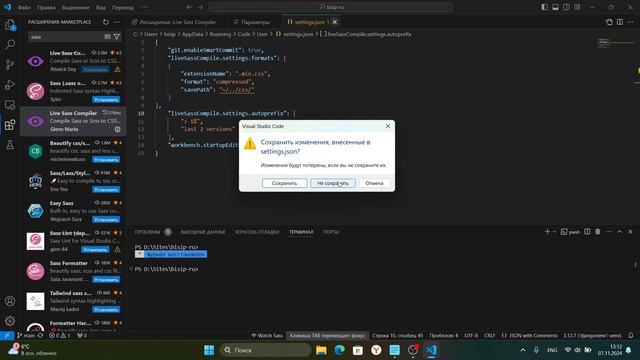The image size is (640, 360).
Task: Install the Easy Sass extension
Action: click(x=106, y=220)
